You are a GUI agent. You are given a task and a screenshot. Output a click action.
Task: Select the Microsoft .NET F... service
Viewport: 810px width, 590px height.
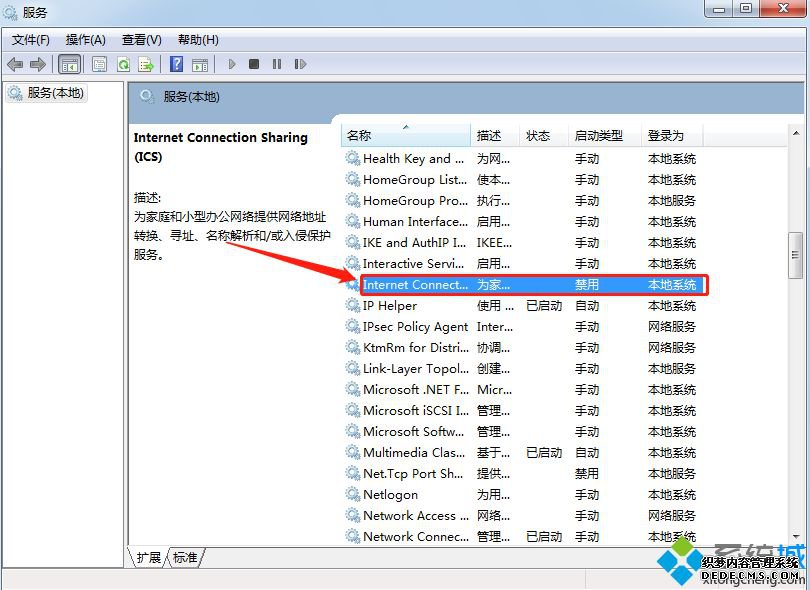522,390
